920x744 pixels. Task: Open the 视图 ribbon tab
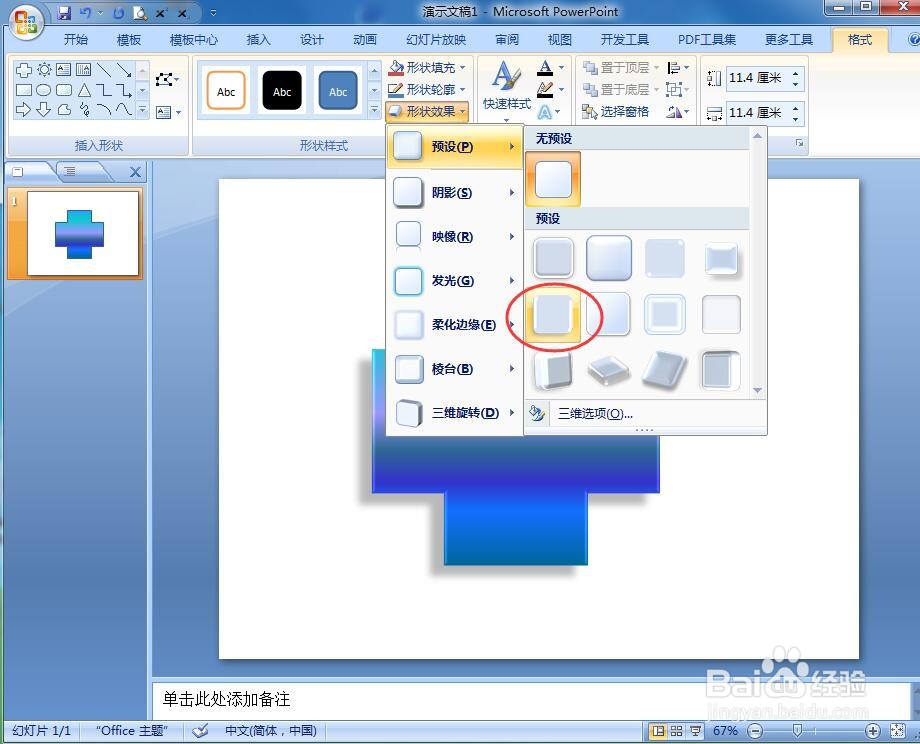560,40
